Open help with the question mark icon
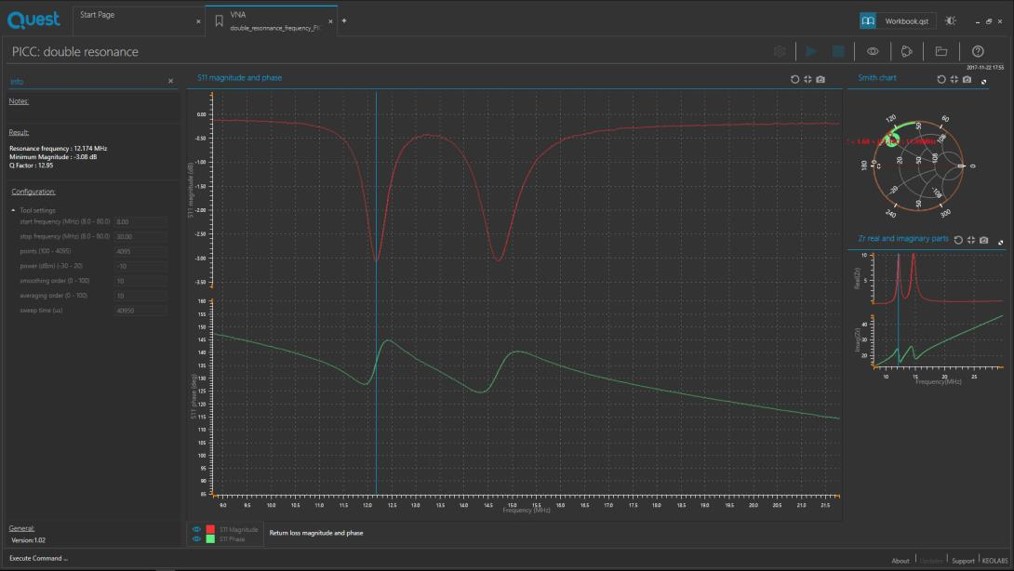Viewport: 1014px width, 571px height. tap(978, 51)
